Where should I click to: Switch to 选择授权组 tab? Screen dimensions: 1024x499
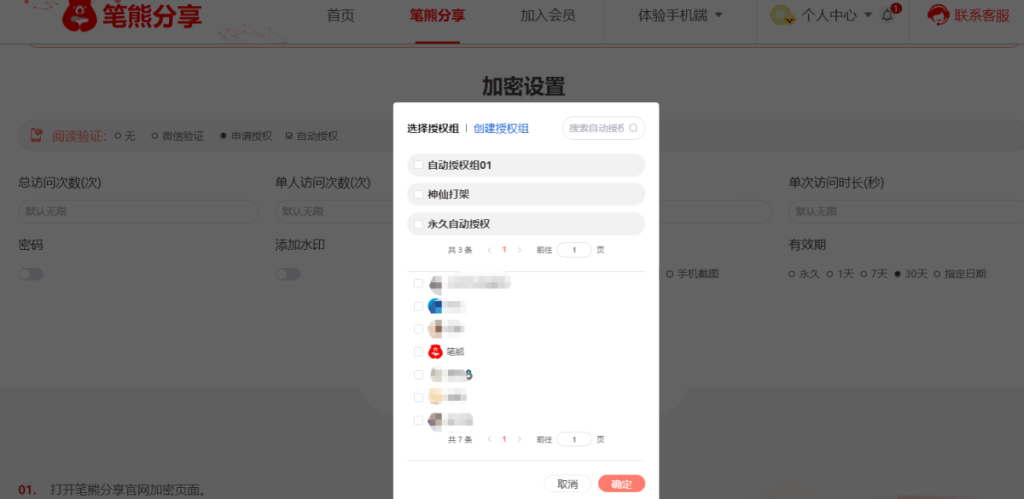433,129
